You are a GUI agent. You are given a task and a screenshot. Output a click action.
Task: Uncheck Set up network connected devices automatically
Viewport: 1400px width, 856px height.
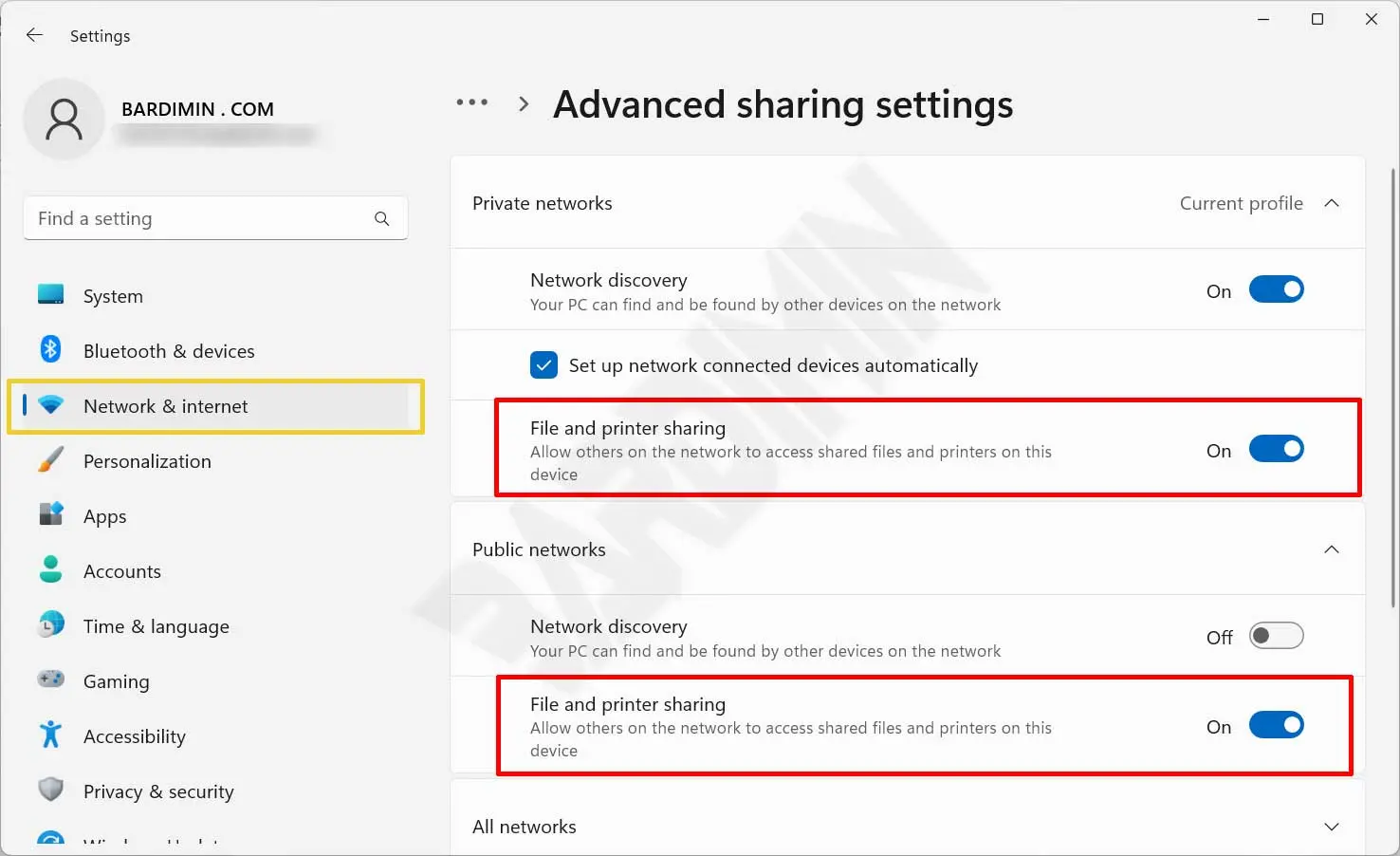pyautogui.click(x=543, y=365)
